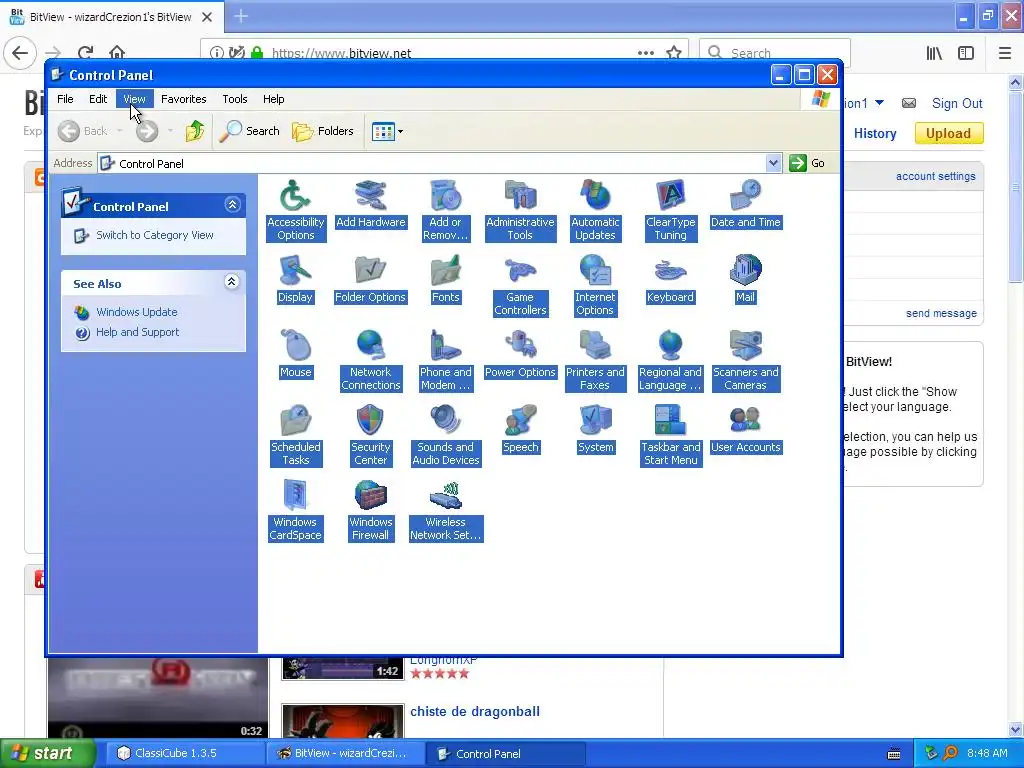The height and width of the screenshot is (768, 1024).
Task: Switch to Category View link
Action: pos(155,235)
